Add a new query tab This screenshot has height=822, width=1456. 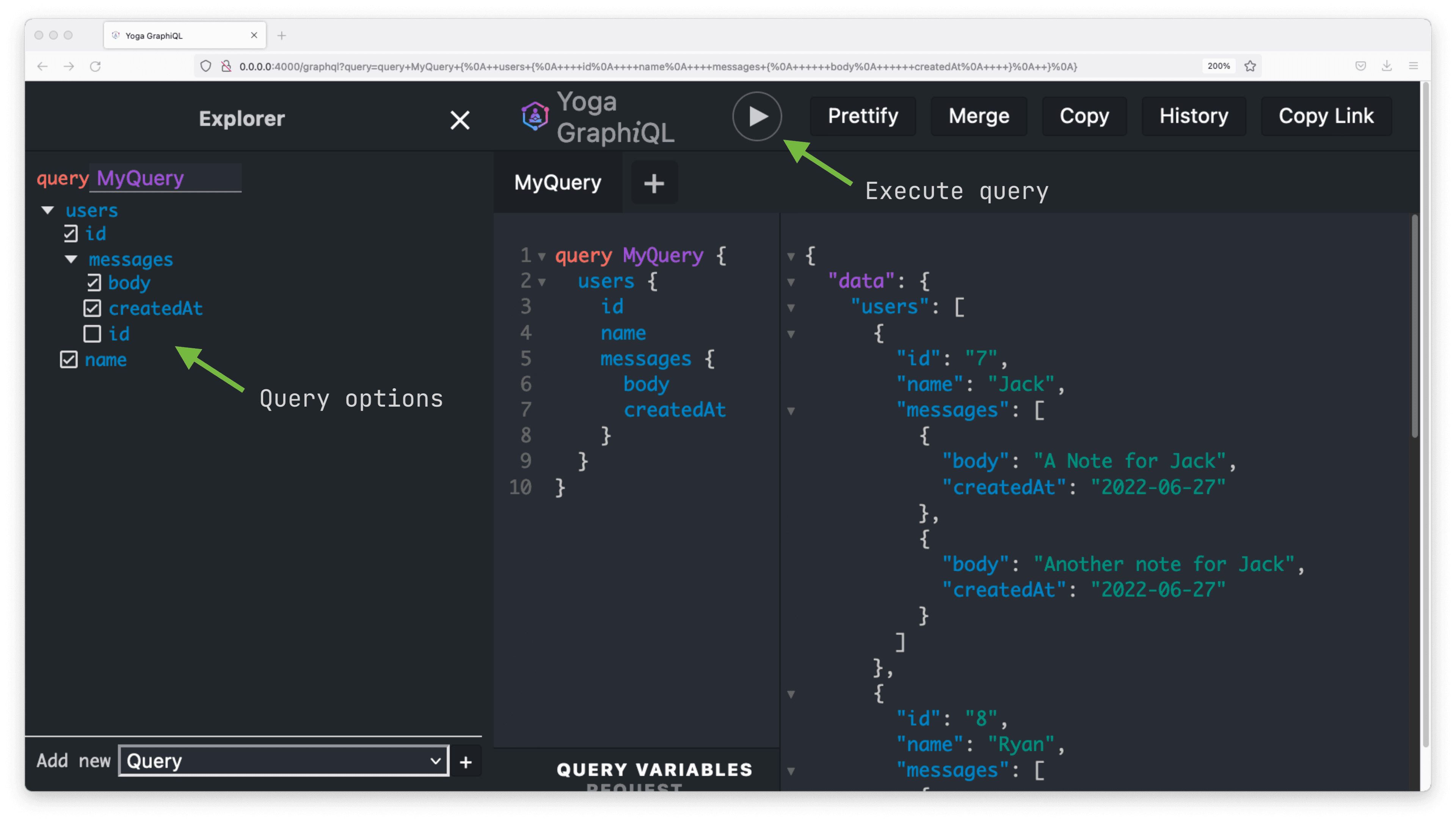(x=654, y=183)
